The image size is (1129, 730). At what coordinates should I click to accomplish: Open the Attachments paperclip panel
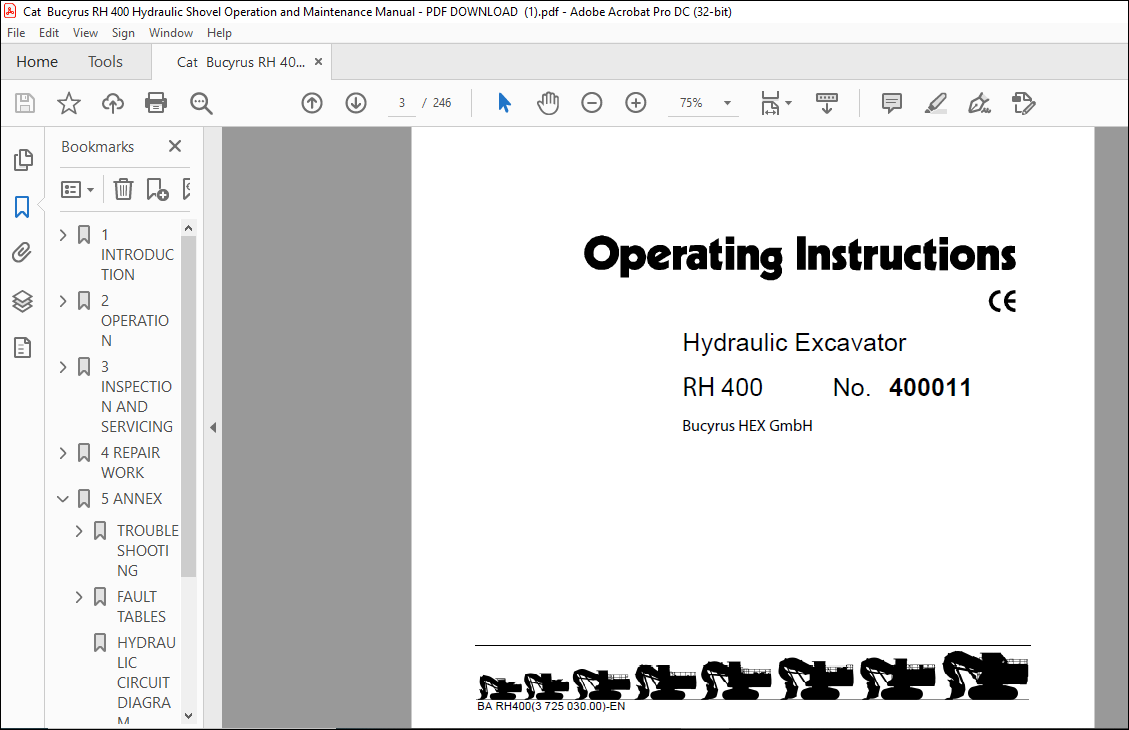coord(22,253)
